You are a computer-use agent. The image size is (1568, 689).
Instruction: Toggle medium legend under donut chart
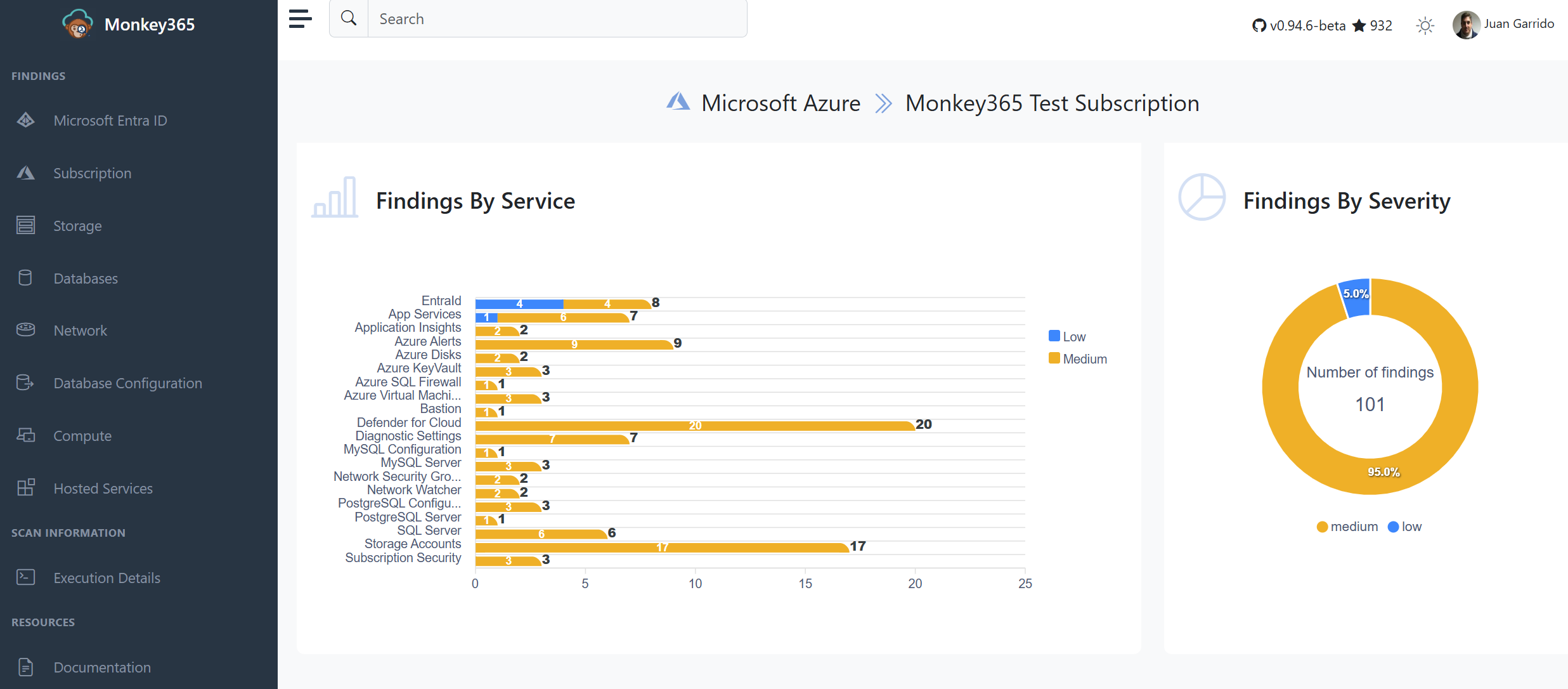point(1347,527)
